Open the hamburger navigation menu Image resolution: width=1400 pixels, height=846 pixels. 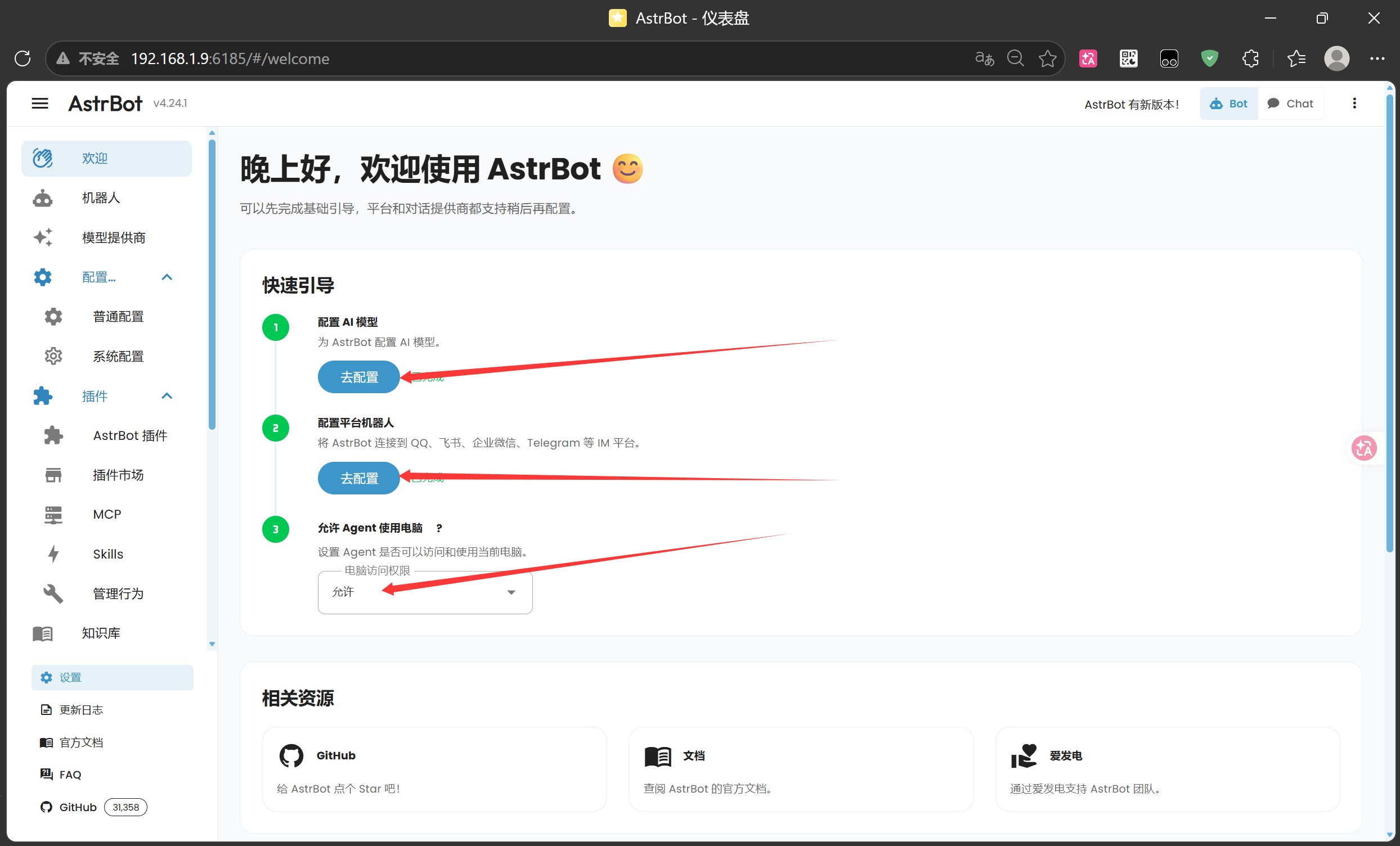[x=40, y=103]
